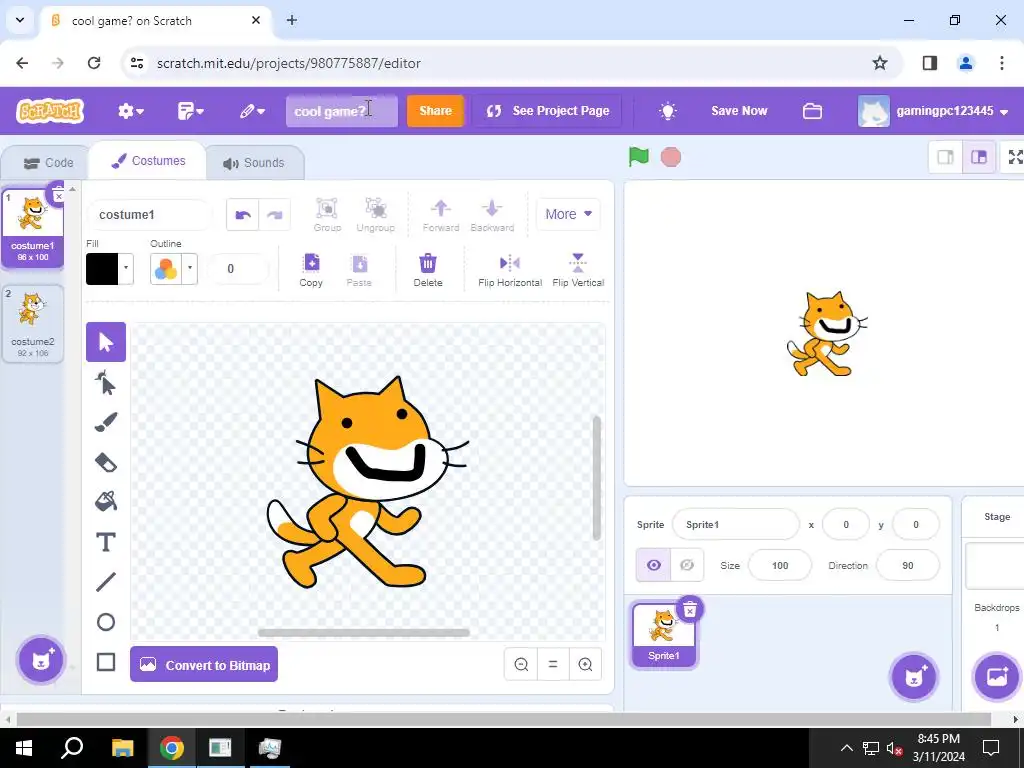Select the Brush tool
This screenshot has height=768, width=1024.
point(106,422)
